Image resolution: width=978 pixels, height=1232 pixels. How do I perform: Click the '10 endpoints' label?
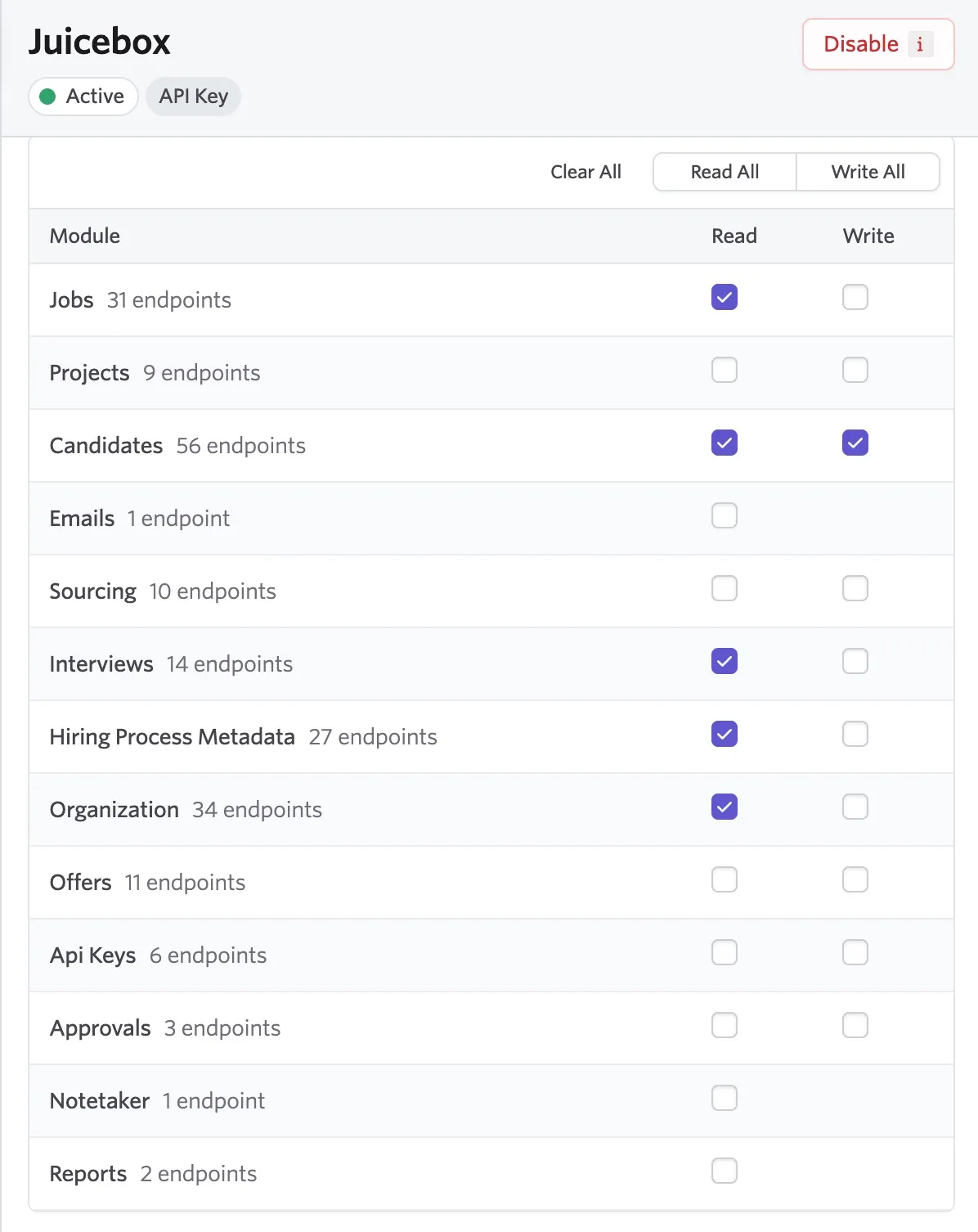[213, 591]
